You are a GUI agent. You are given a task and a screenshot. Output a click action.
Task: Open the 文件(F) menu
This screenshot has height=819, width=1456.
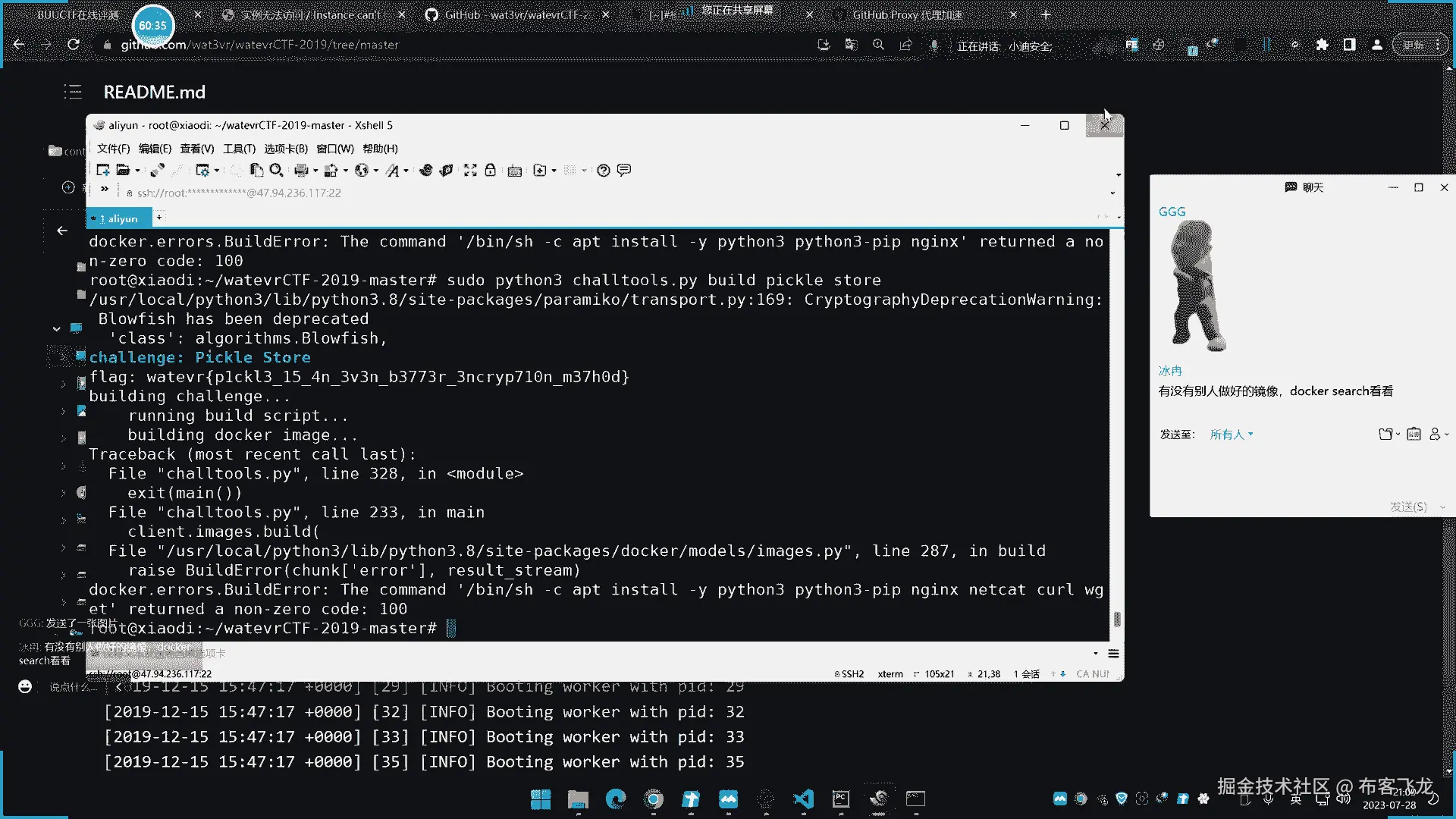click(x=113, y=149)
